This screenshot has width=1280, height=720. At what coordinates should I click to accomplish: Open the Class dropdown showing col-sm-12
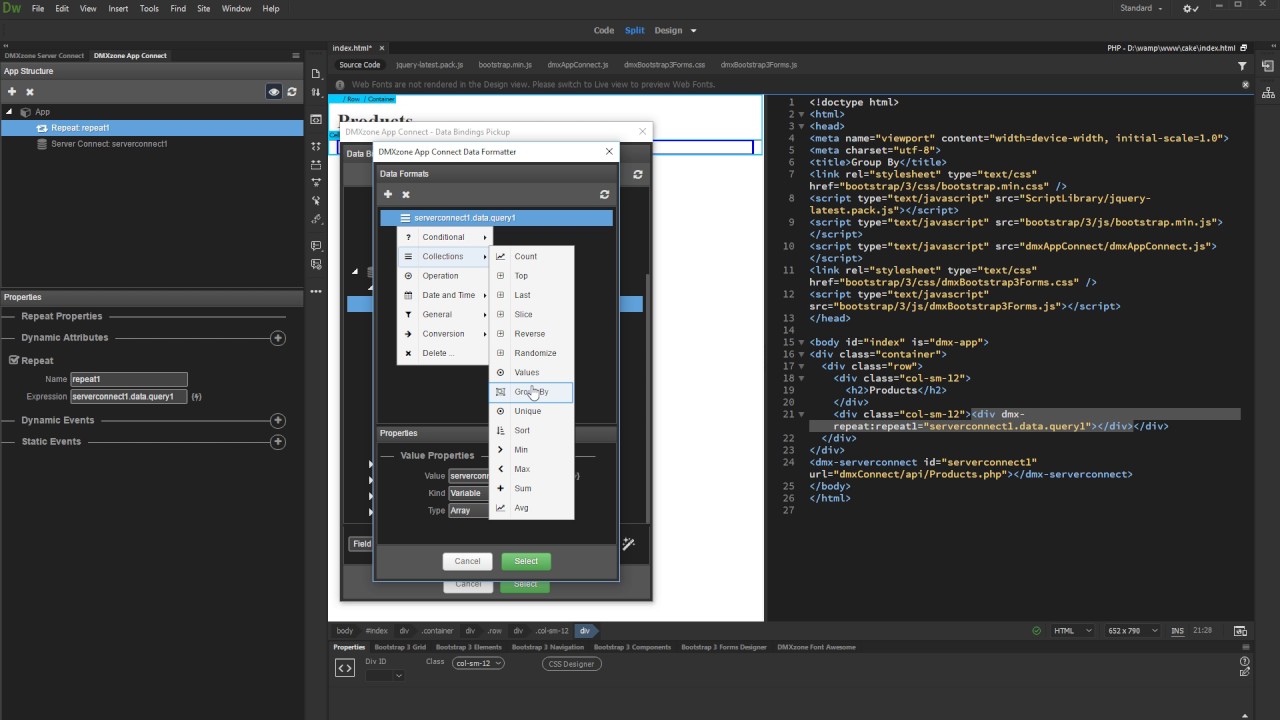point(478,663)
